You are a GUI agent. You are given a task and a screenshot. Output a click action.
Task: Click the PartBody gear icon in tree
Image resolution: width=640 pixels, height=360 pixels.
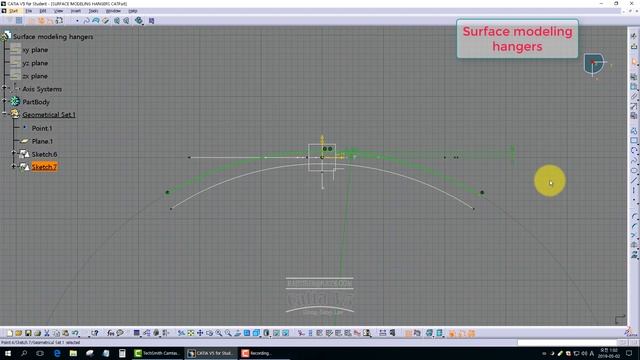(15, 102)
